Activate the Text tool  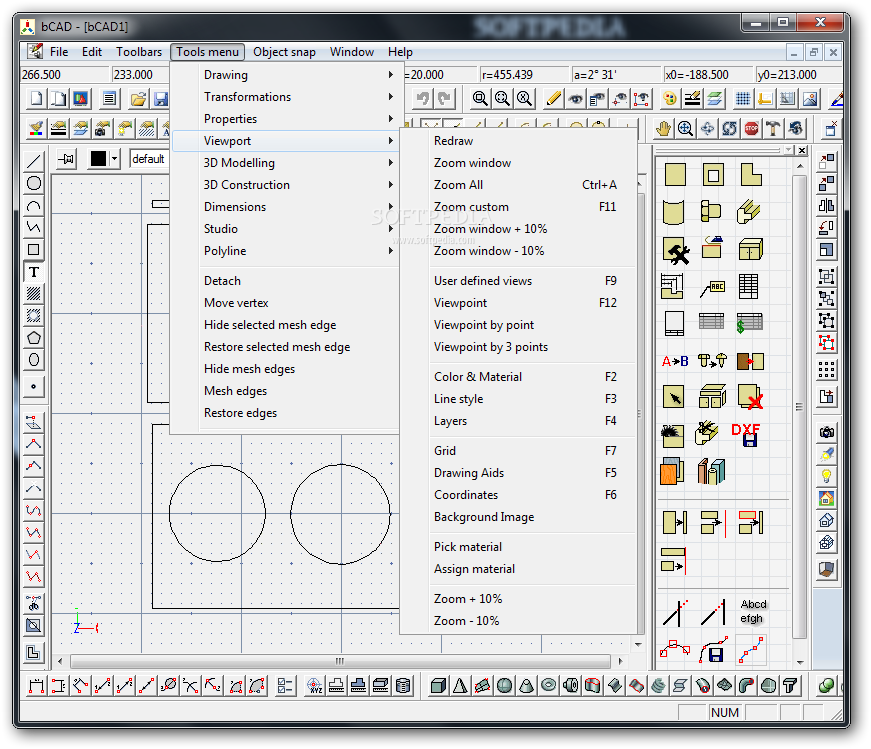pos(34,272)
